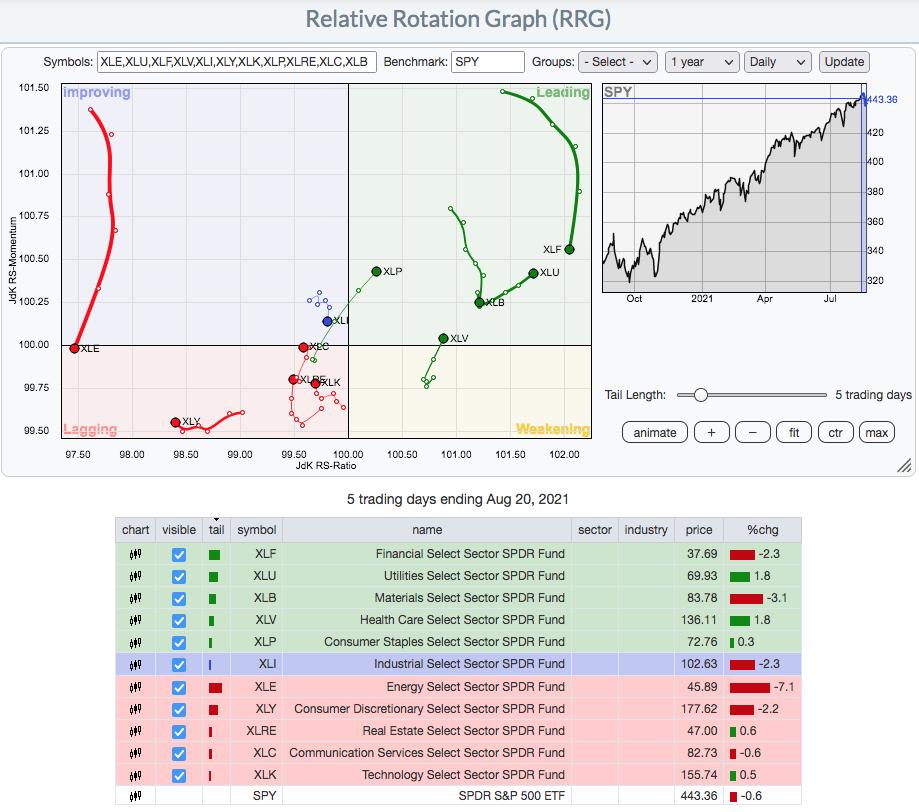
Task: Open chart icon for XLU row
Action: tap(135, 576)
